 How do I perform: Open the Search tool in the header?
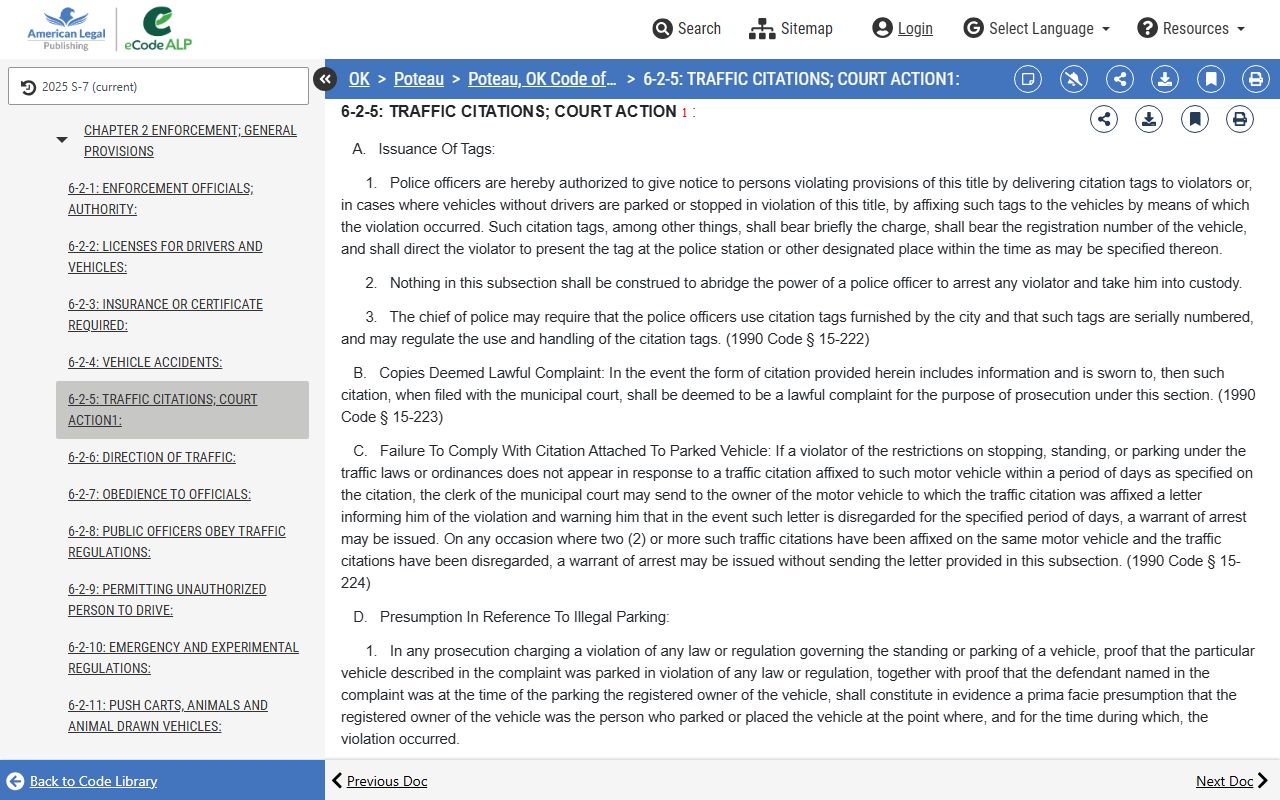point(686,28)
